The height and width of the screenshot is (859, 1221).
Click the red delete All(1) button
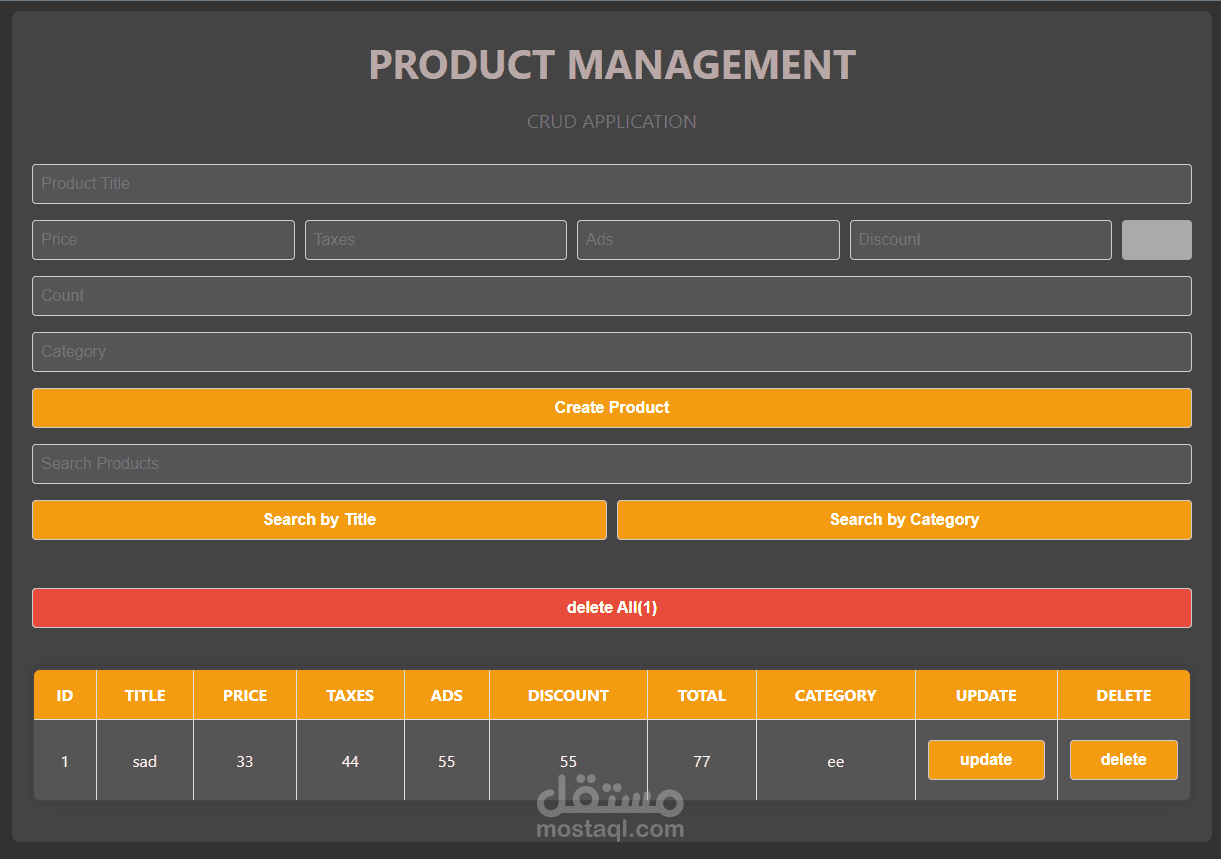pyautogui.click(x=611, y=608)
